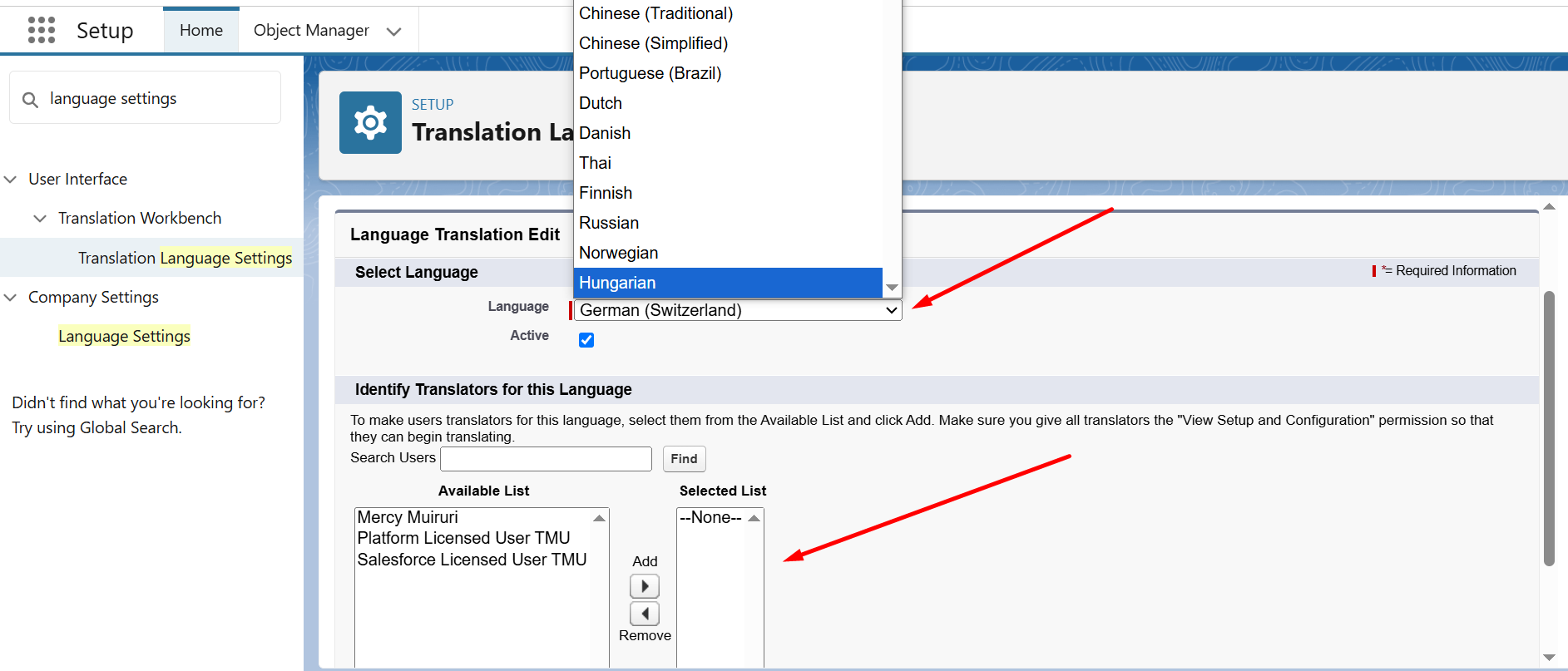
Task: Switch to the Home tab
Action: (x=201, y=30)
